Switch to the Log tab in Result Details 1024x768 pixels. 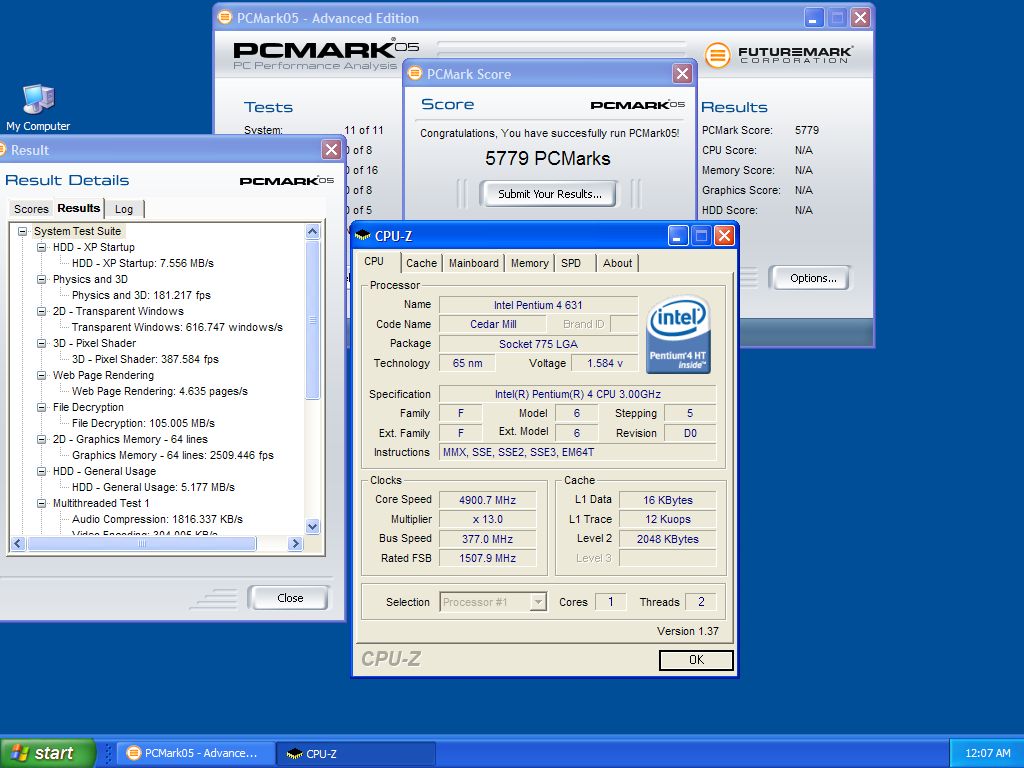point(124,209)
